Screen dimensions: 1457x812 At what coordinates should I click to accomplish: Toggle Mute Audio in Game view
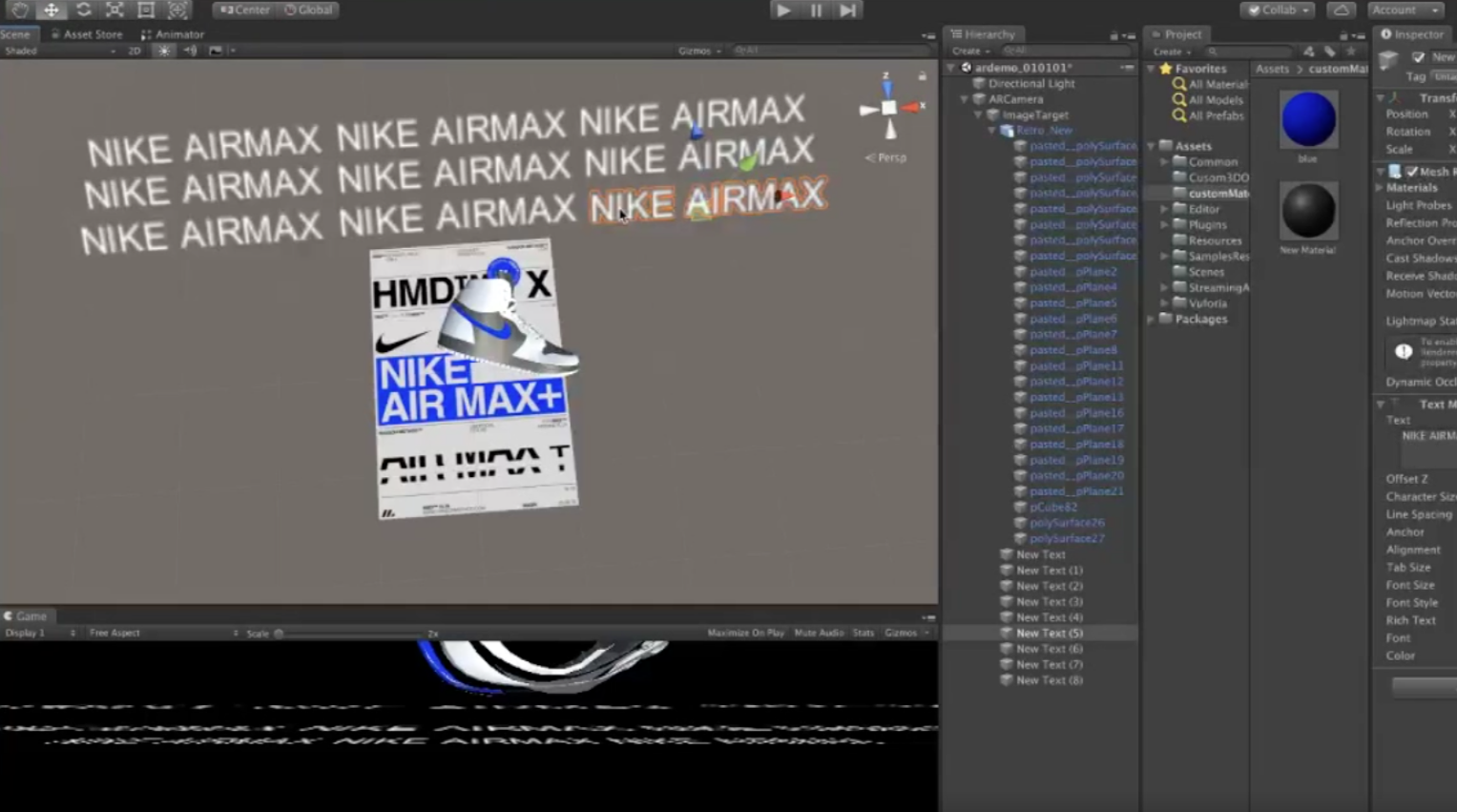(x=819, y=633)
